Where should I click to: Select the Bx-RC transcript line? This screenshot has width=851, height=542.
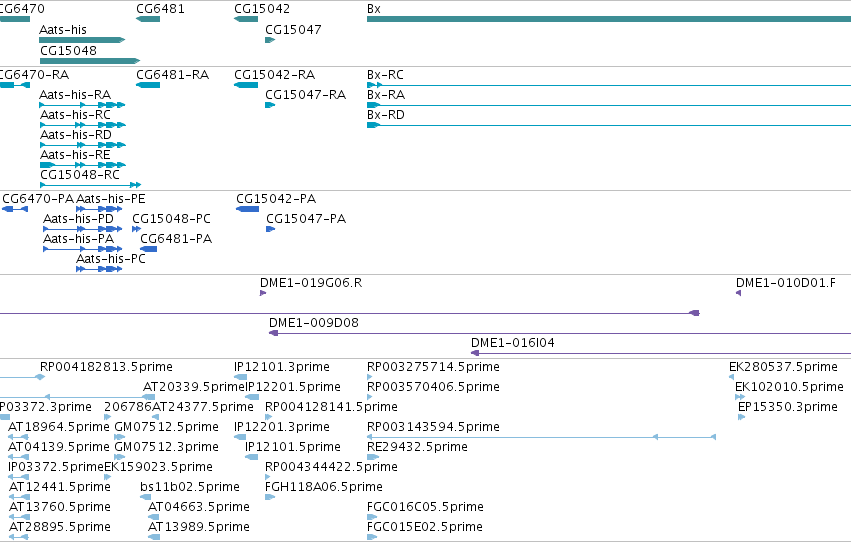coord(609,85)
